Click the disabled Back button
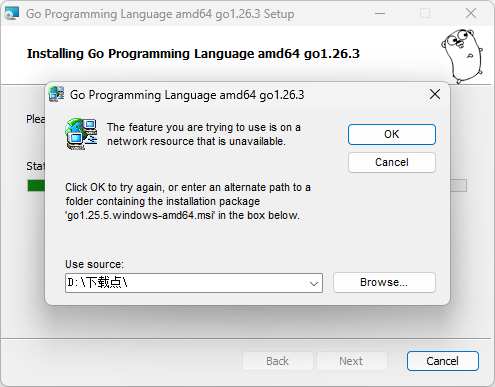 coord(278,361)
